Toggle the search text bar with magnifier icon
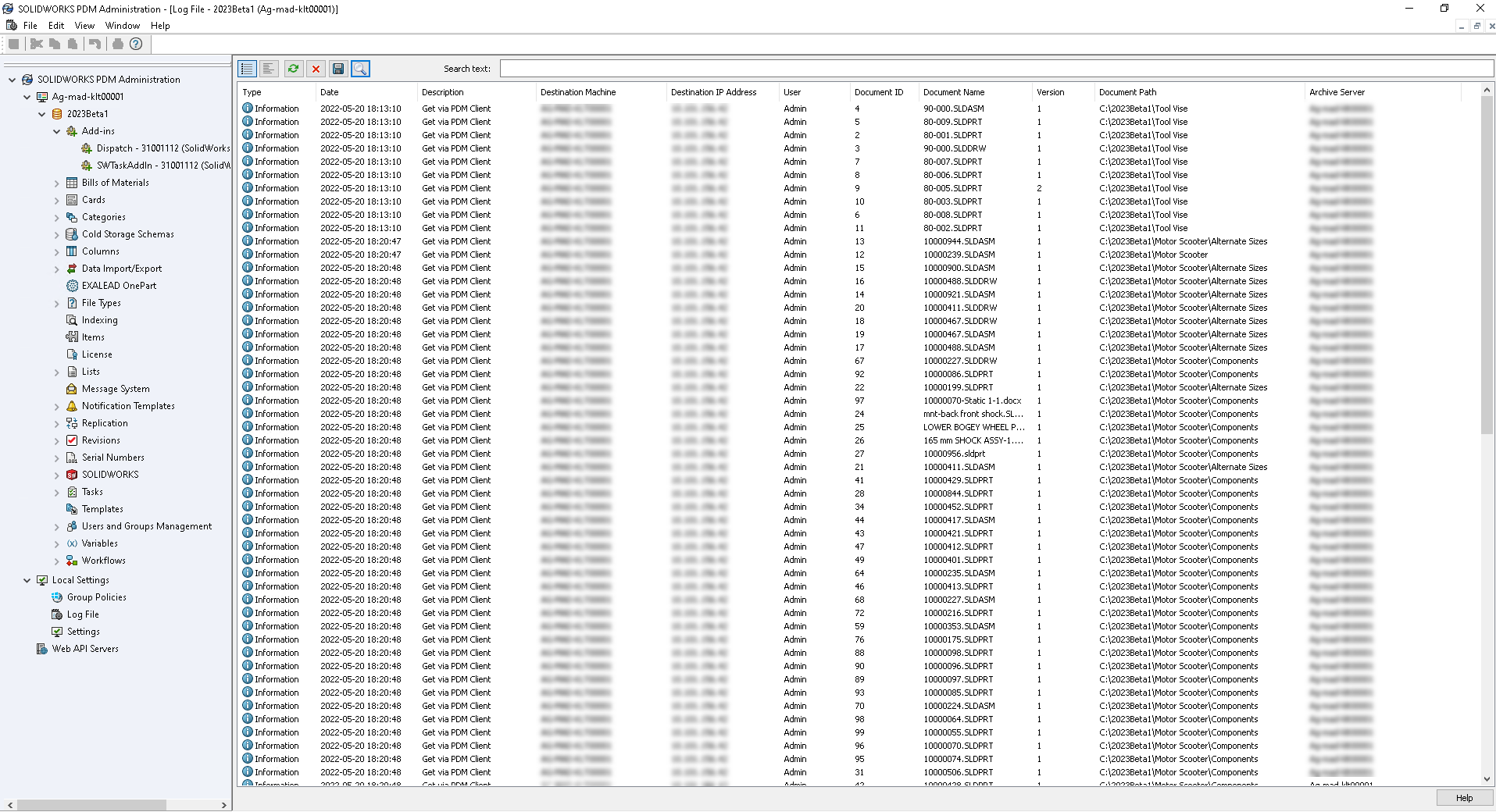 click(x=360, y=69)
